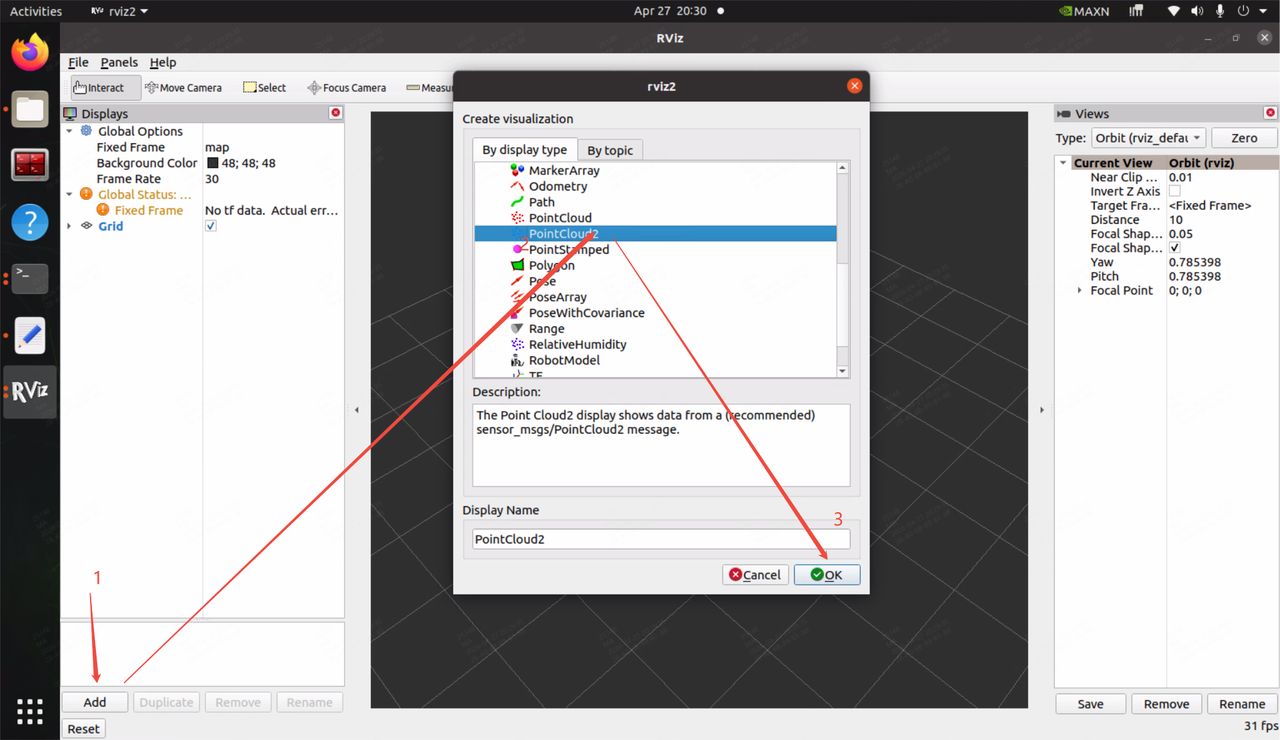Show the applications grid in the dock
Image resolution: width=1280 pixels, height=740 pixels.
coord(30,711)
